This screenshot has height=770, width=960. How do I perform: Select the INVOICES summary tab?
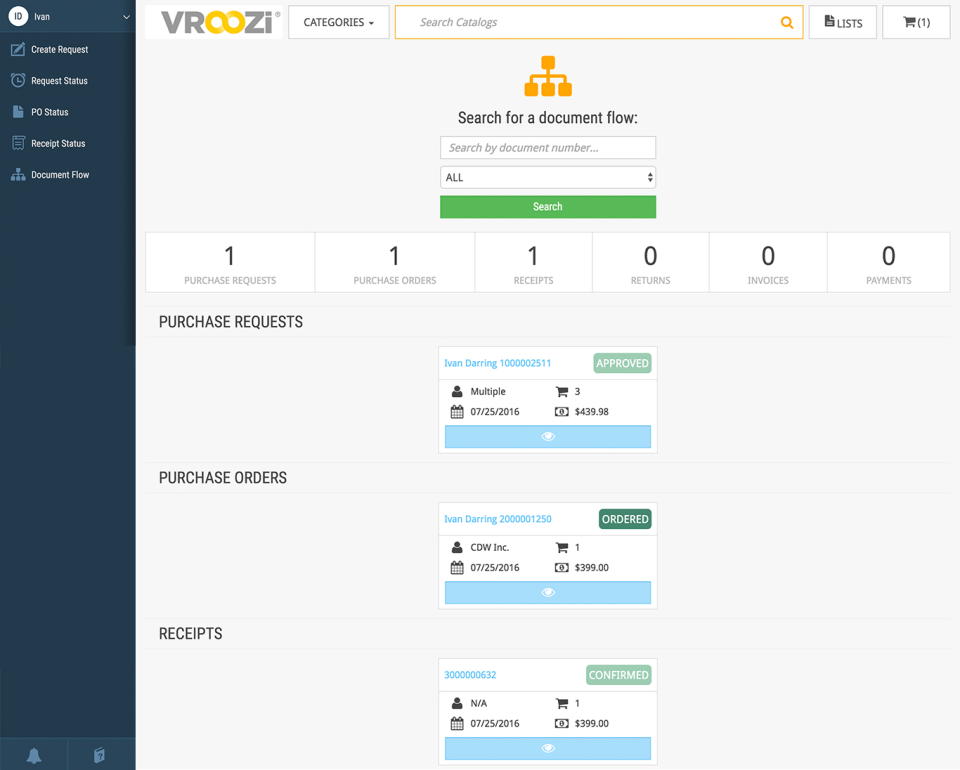click(767, 262)
